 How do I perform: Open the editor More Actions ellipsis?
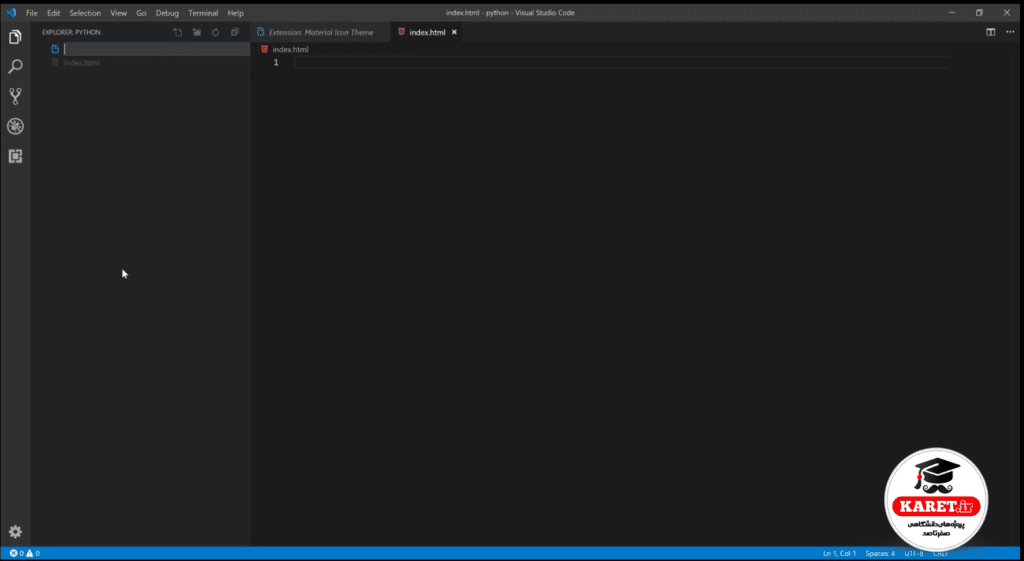pyautogui.click(x=1010, y=32)
